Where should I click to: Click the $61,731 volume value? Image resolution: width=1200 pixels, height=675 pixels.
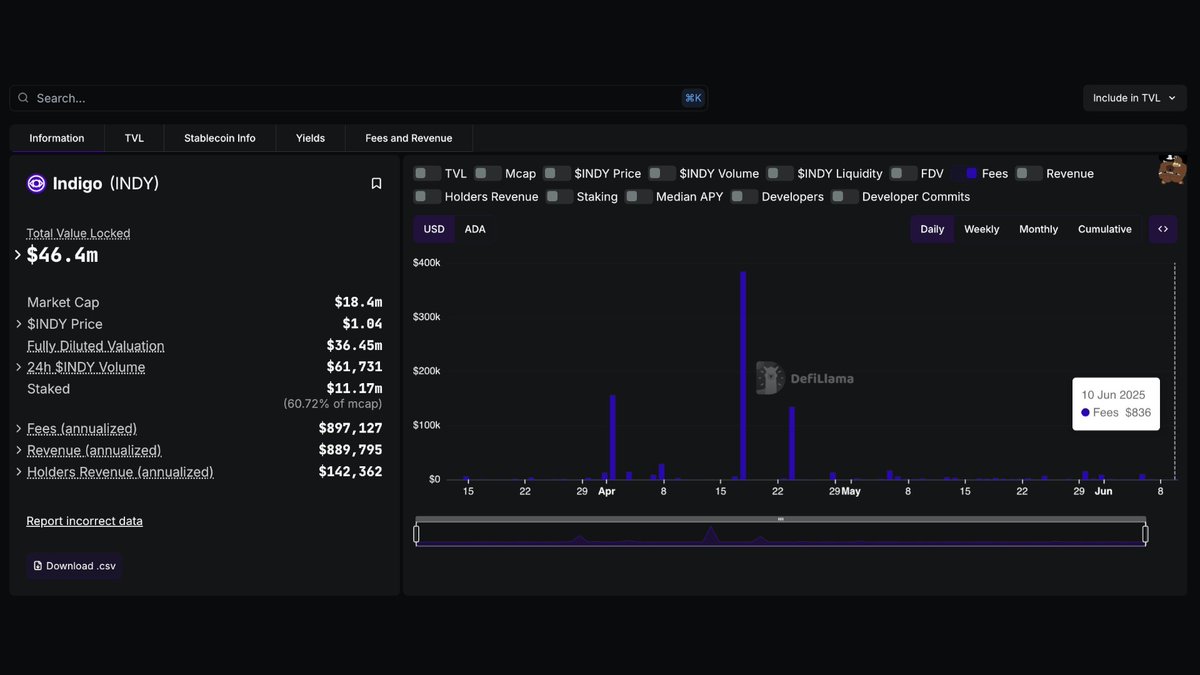tap(355, 367)
